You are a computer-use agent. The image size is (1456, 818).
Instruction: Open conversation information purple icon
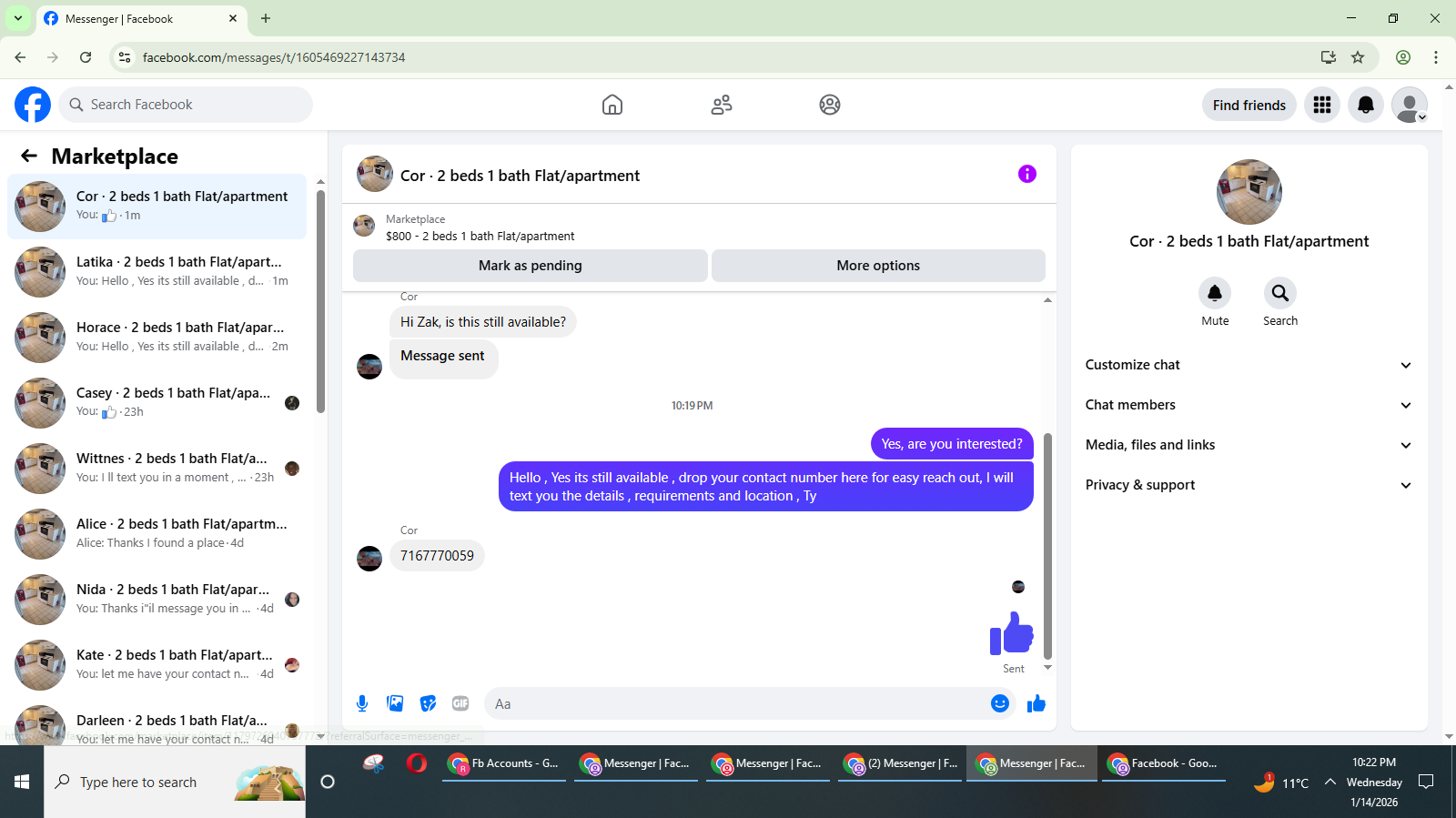pos(1027,174)
